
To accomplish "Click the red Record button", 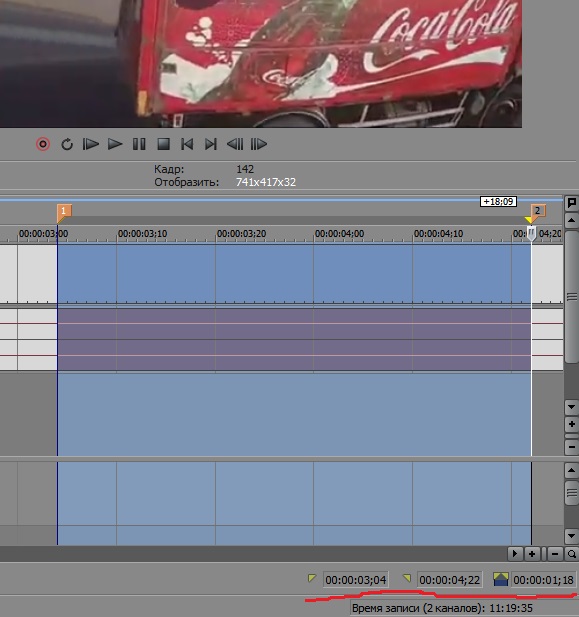I will 43,144.
